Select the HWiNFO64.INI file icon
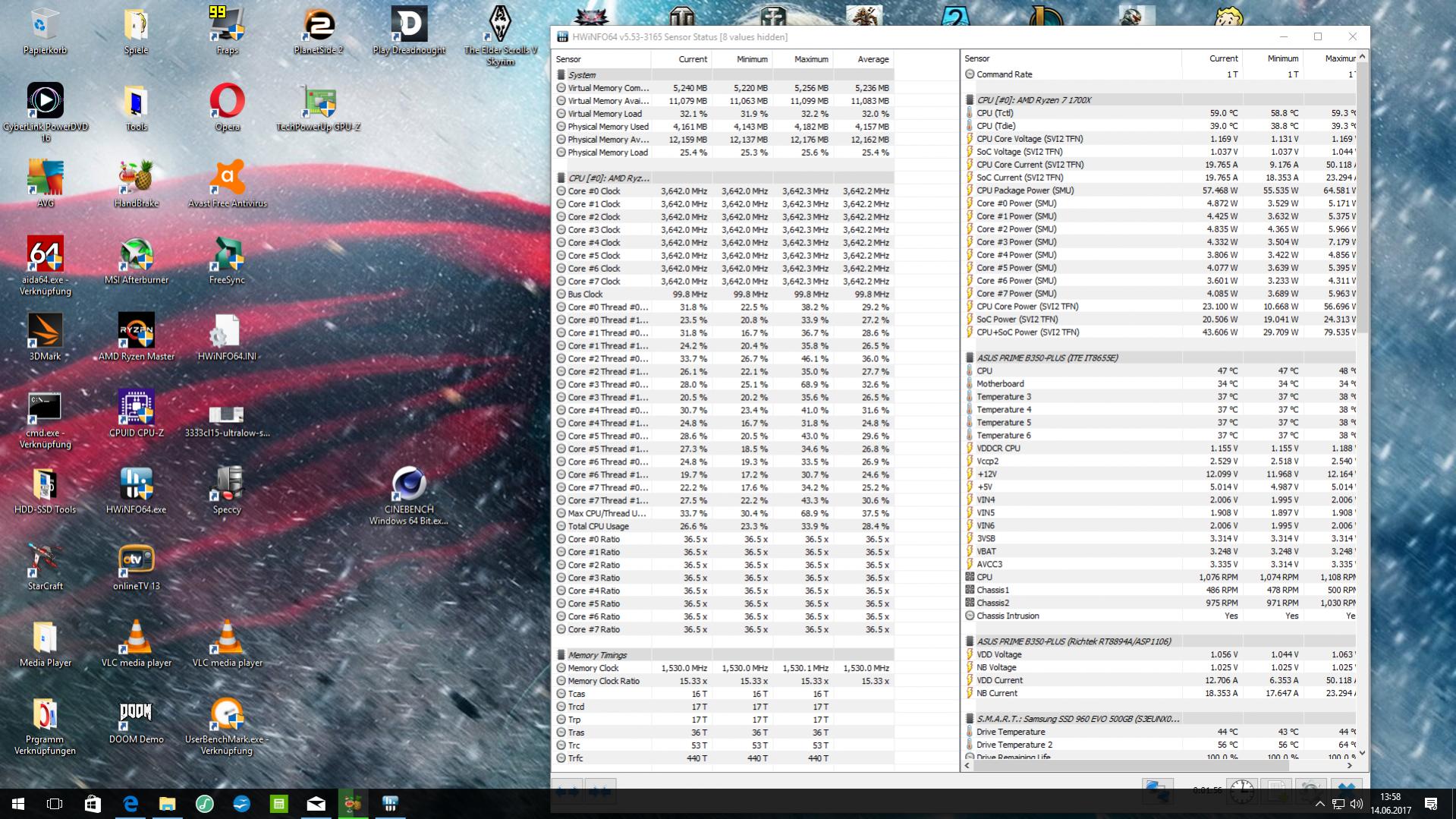Viewport: 1456px width, 819px height. (227, 338)
